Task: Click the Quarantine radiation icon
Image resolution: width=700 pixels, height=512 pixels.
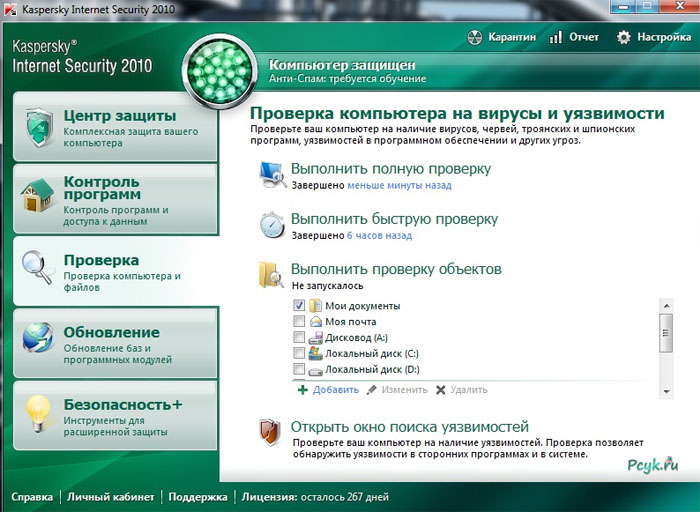Action: (x=475, y=37)
